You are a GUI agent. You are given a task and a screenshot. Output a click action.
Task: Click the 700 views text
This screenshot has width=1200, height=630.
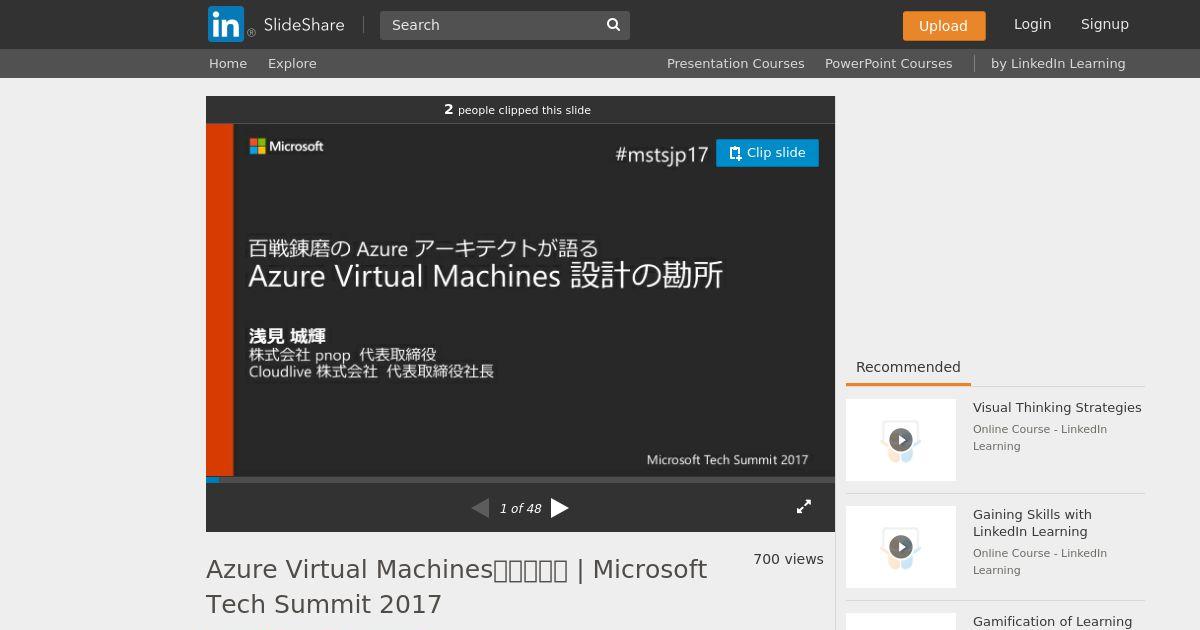coord(789,559)
